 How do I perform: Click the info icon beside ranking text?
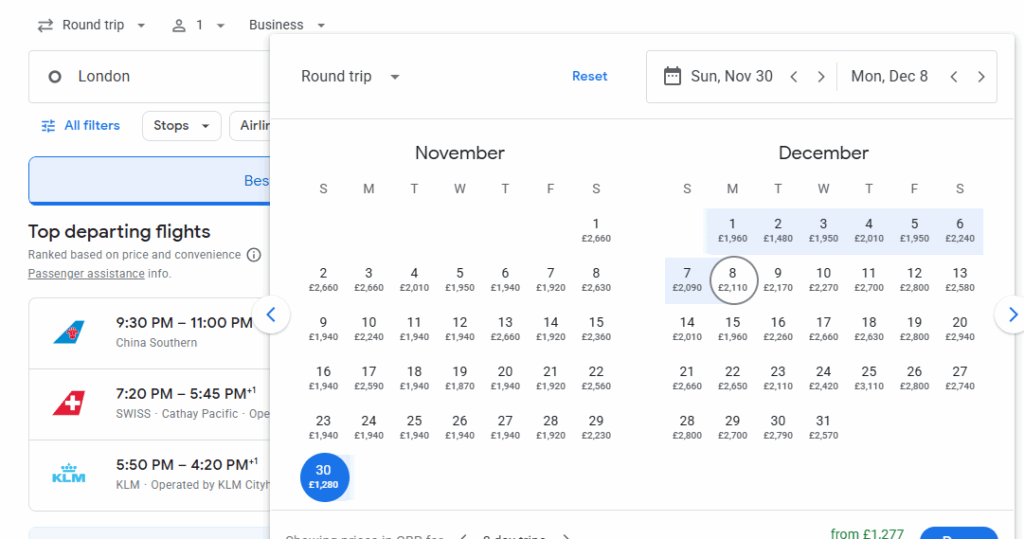(254, 255)
